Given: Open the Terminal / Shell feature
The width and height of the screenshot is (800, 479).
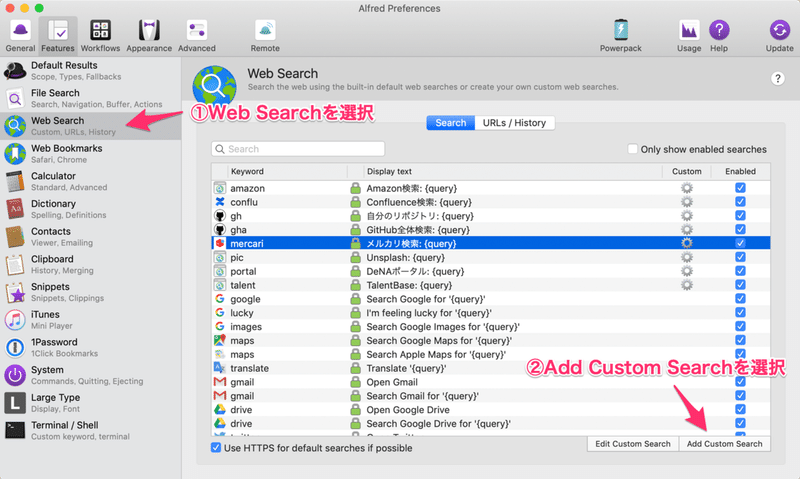Looking at the screenshot, I should pos(91,430).
